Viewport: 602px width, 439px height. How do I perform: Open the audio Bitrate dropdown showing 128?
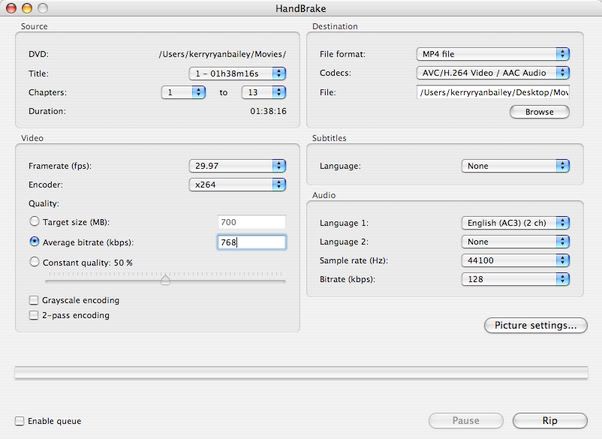coord(515,279)
